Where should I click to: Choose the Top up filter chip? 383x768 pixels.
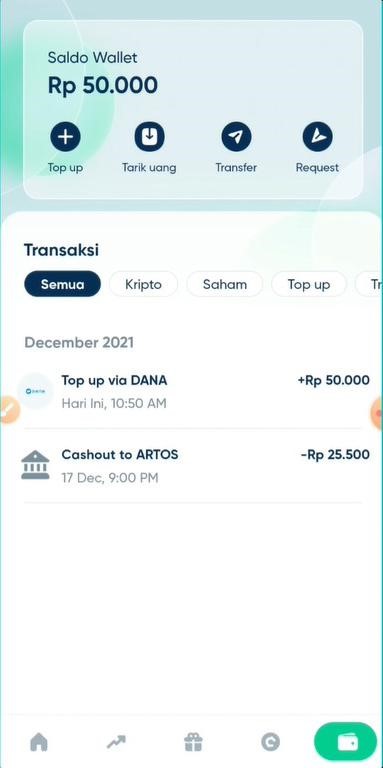point(309,284)
